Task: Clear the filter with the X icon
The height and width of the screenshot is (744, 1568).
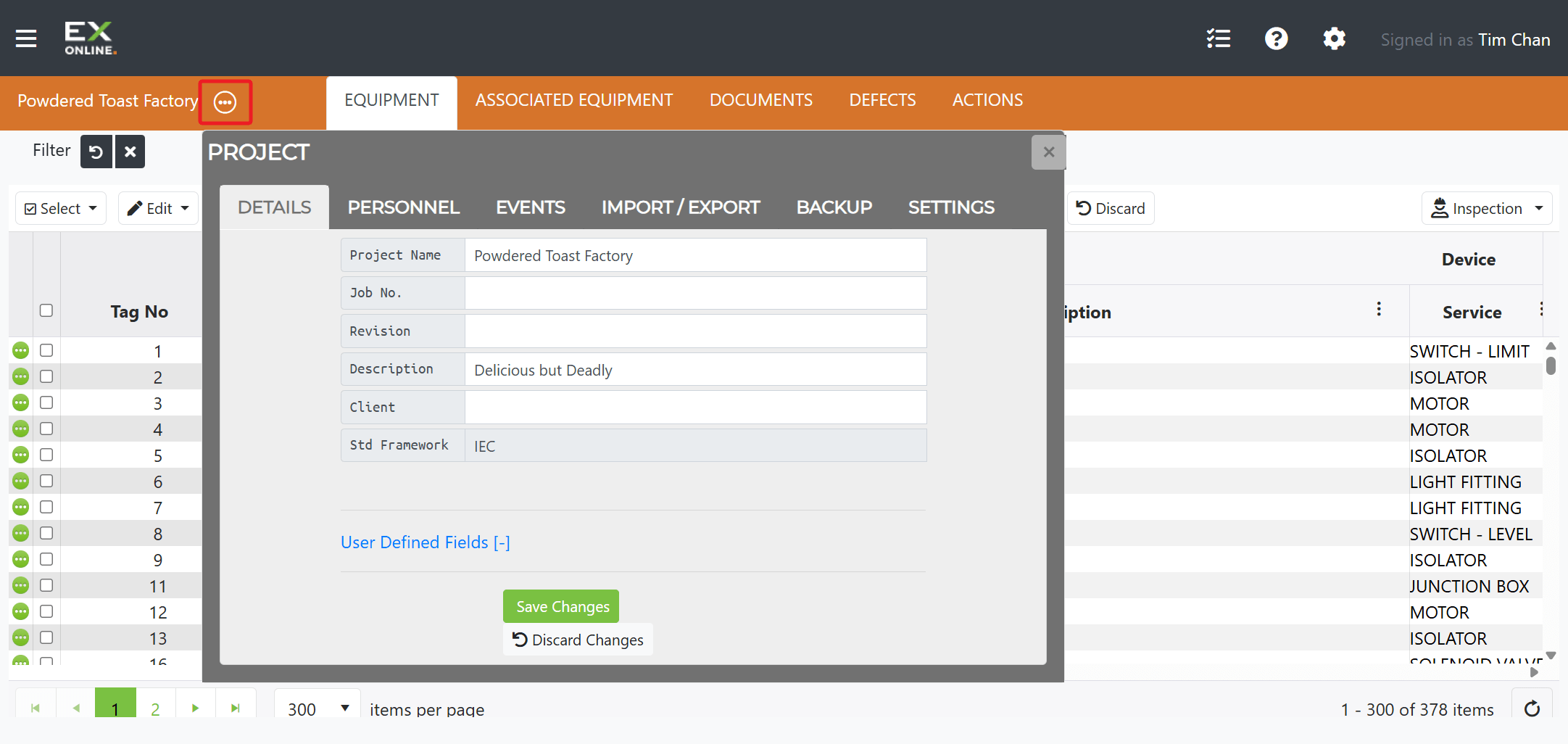Action: 130,152
